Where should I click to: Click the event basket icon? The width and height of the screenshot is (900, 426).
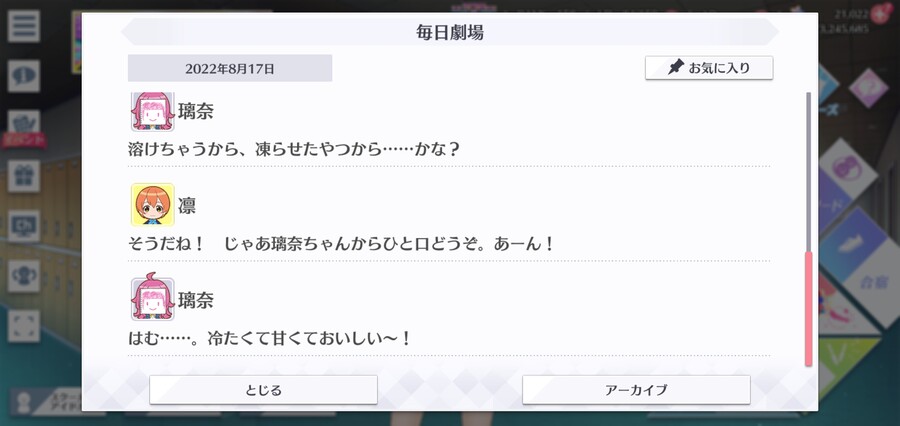point(24,125)
